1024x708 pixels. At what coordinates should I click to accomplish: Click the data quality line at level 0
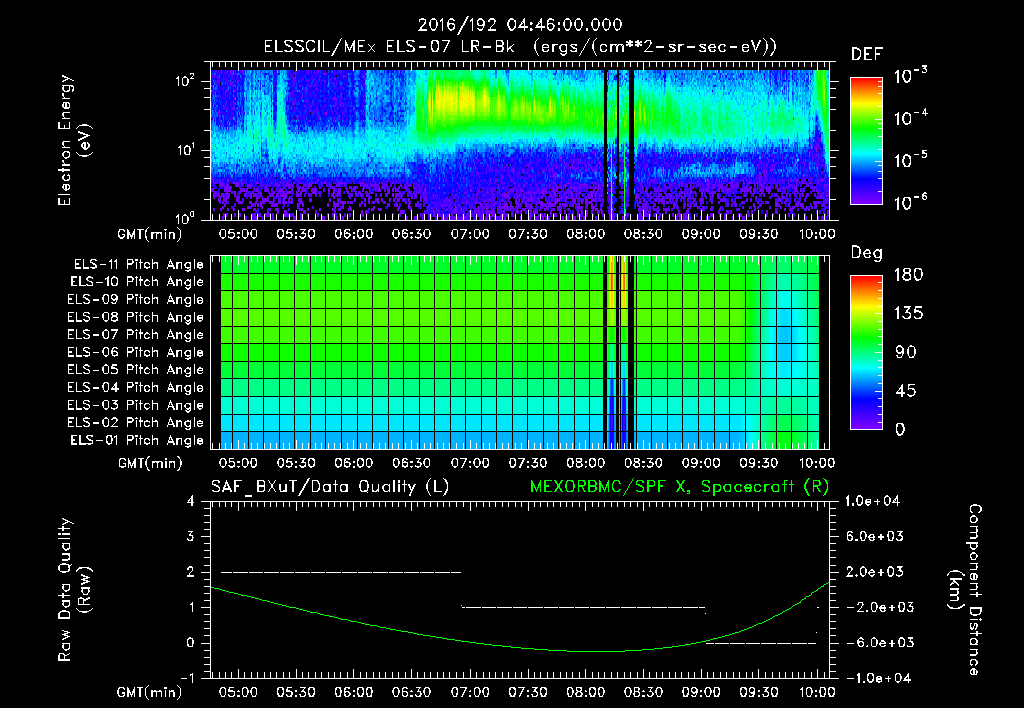(x=761, y=643)
